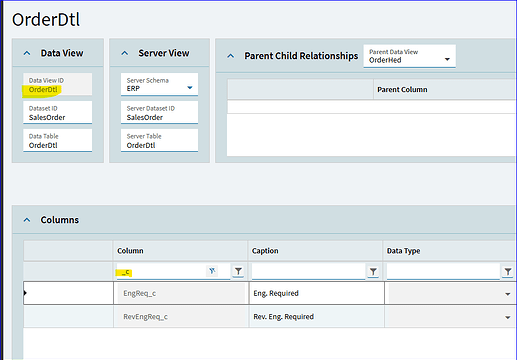The height and width of the screenshot is (360, 517).
Task: Collapse the Data View panel
Action: pyautogui.click(x=27, y=53)
